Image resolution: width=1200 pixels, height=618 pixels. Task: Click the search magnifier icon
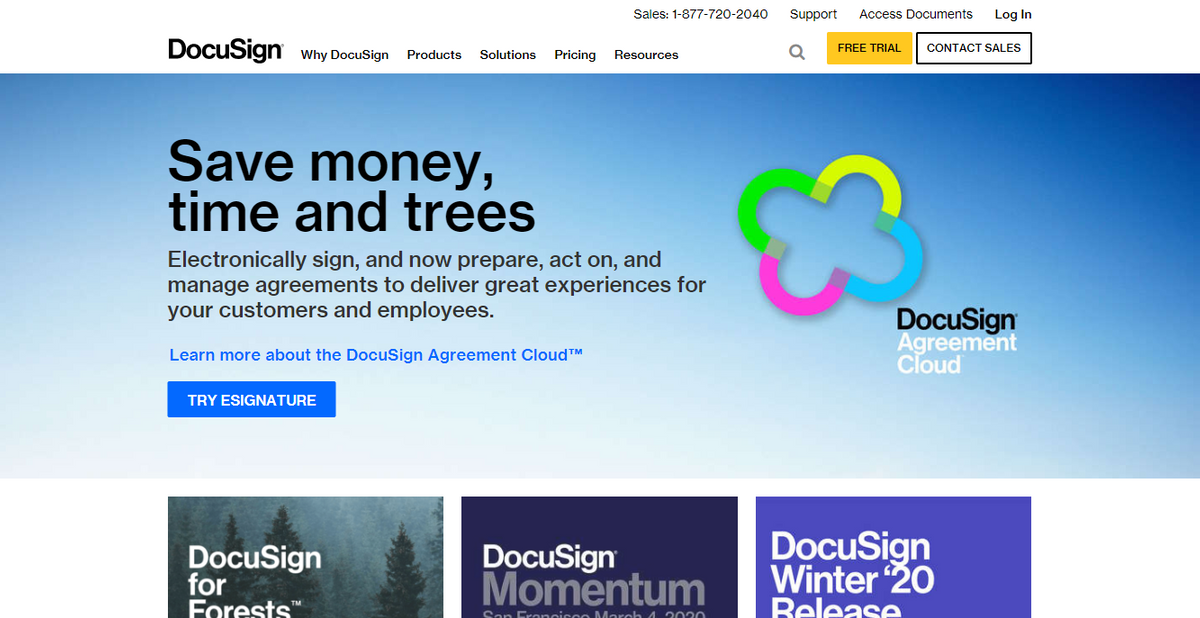pos(796,51)
